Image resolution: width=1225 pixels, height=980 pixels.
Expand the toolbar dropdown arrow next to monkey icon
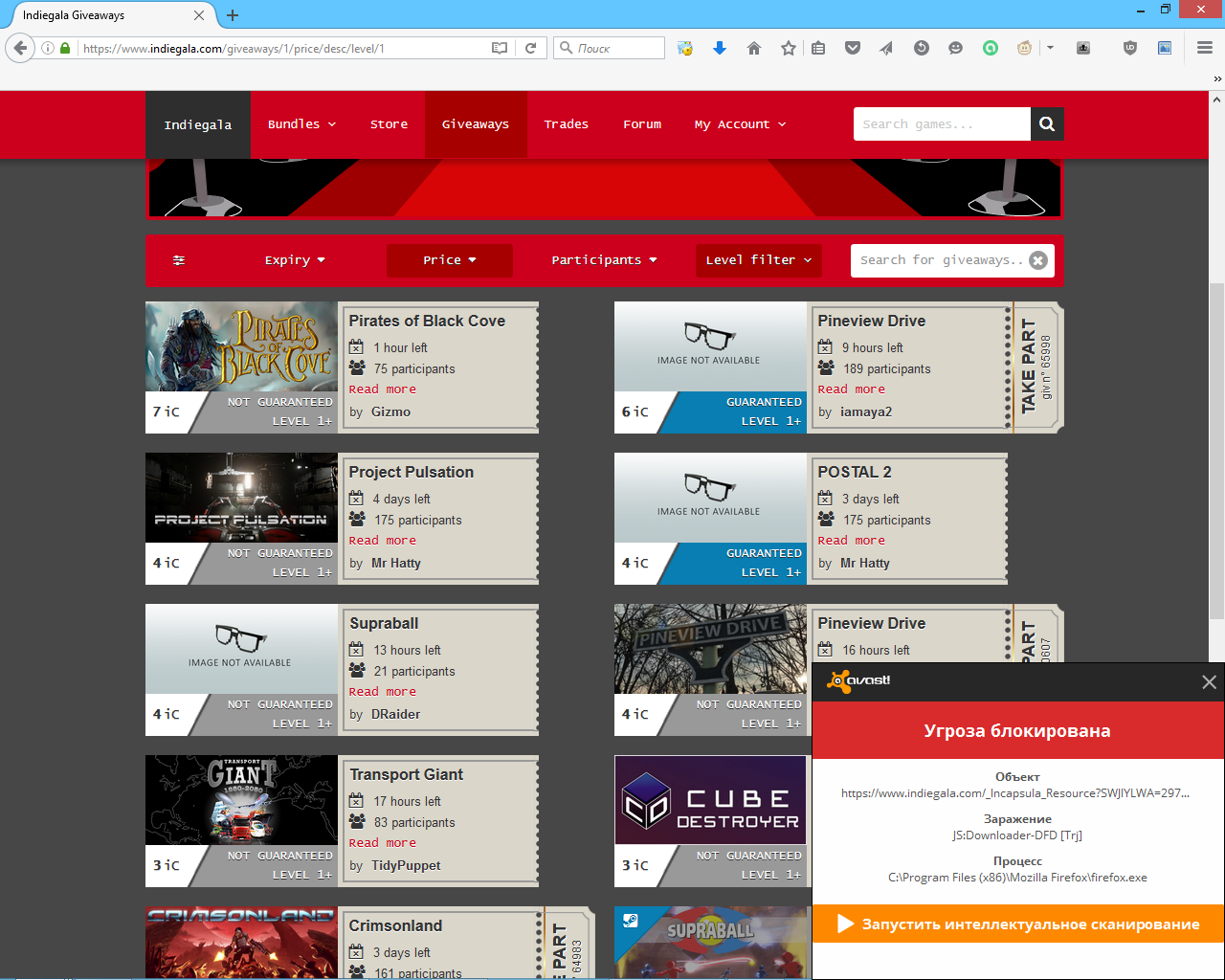[x=1050, y=48]
